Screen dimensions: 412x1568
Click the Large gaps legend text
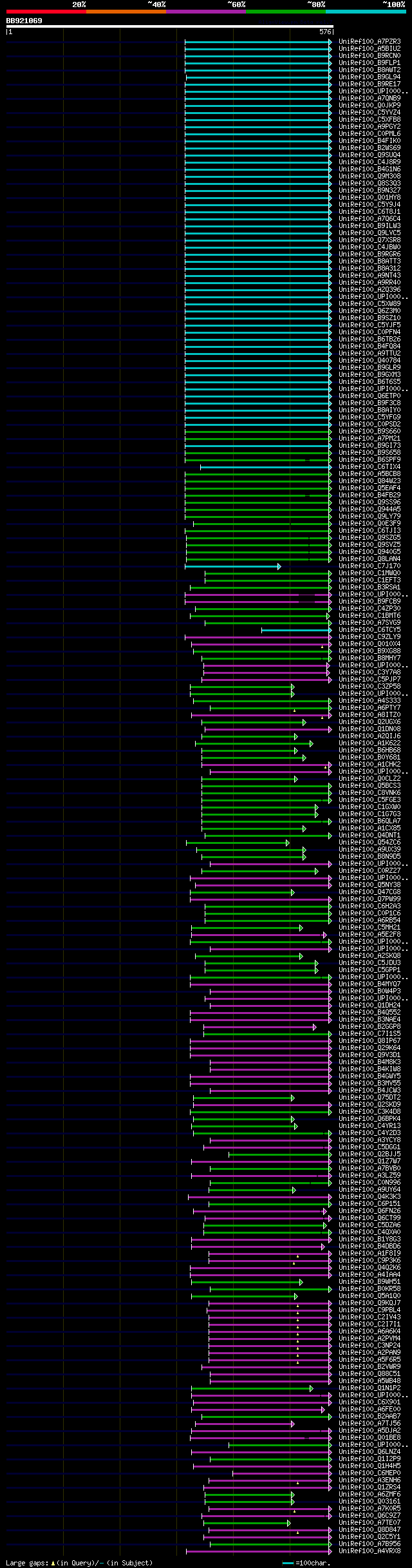coord(79,1563)
